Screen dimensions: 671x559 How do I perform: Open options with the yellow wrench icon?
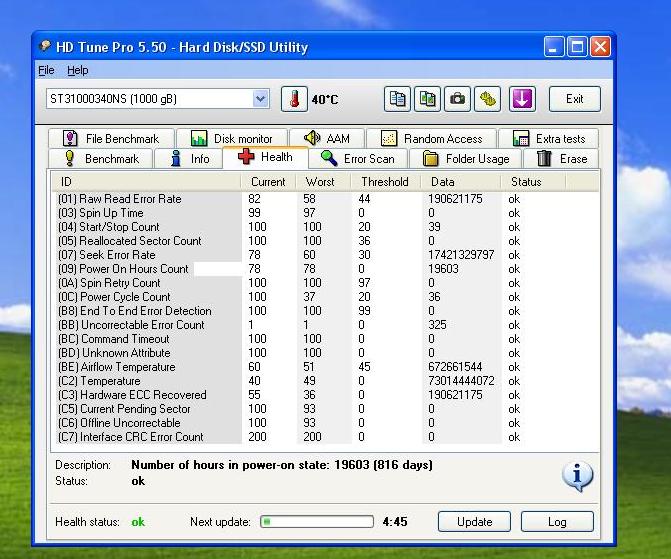pos(488,99)
